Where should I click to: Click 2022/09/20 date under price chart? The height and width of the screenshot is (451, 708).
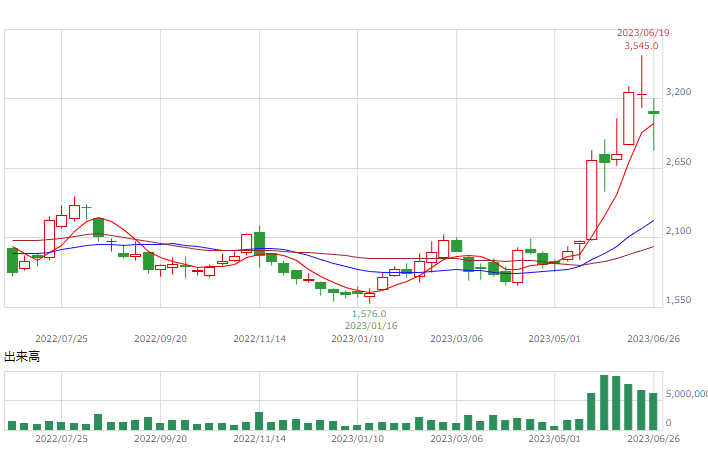(x=160, y=339)
